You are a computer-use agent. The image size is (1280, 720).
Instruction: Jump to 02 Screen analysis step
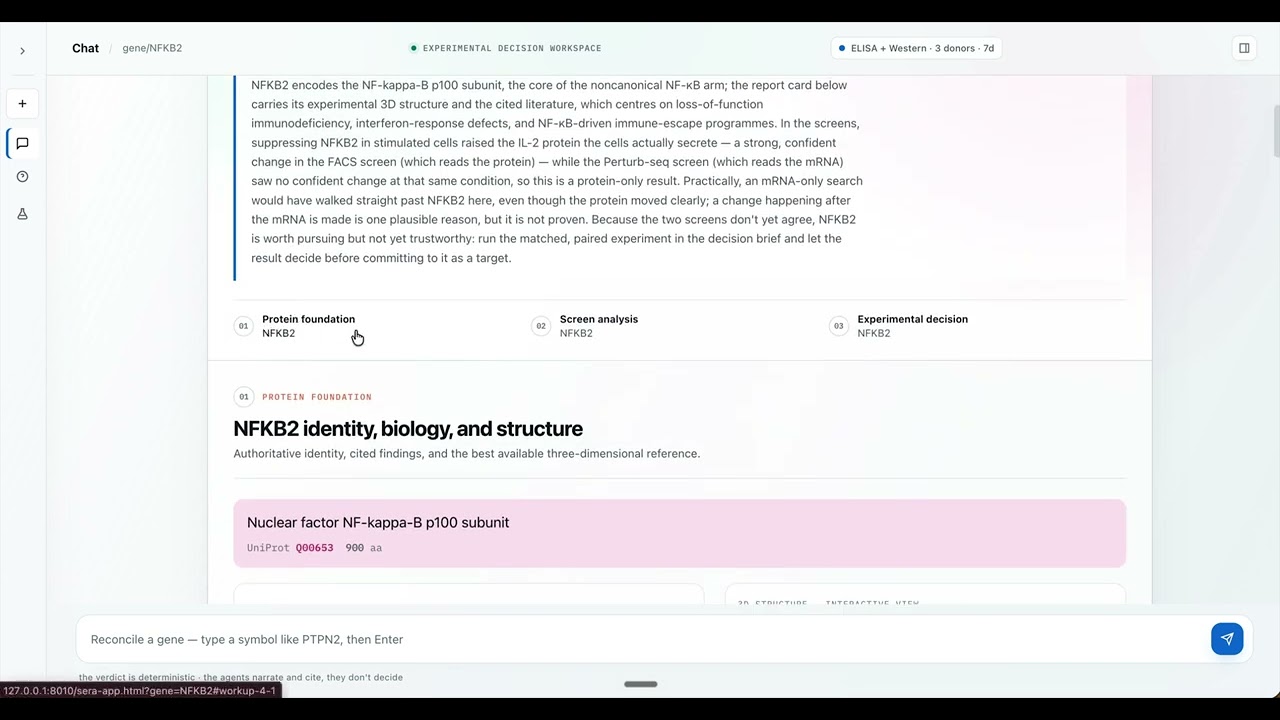pos(586,326)
